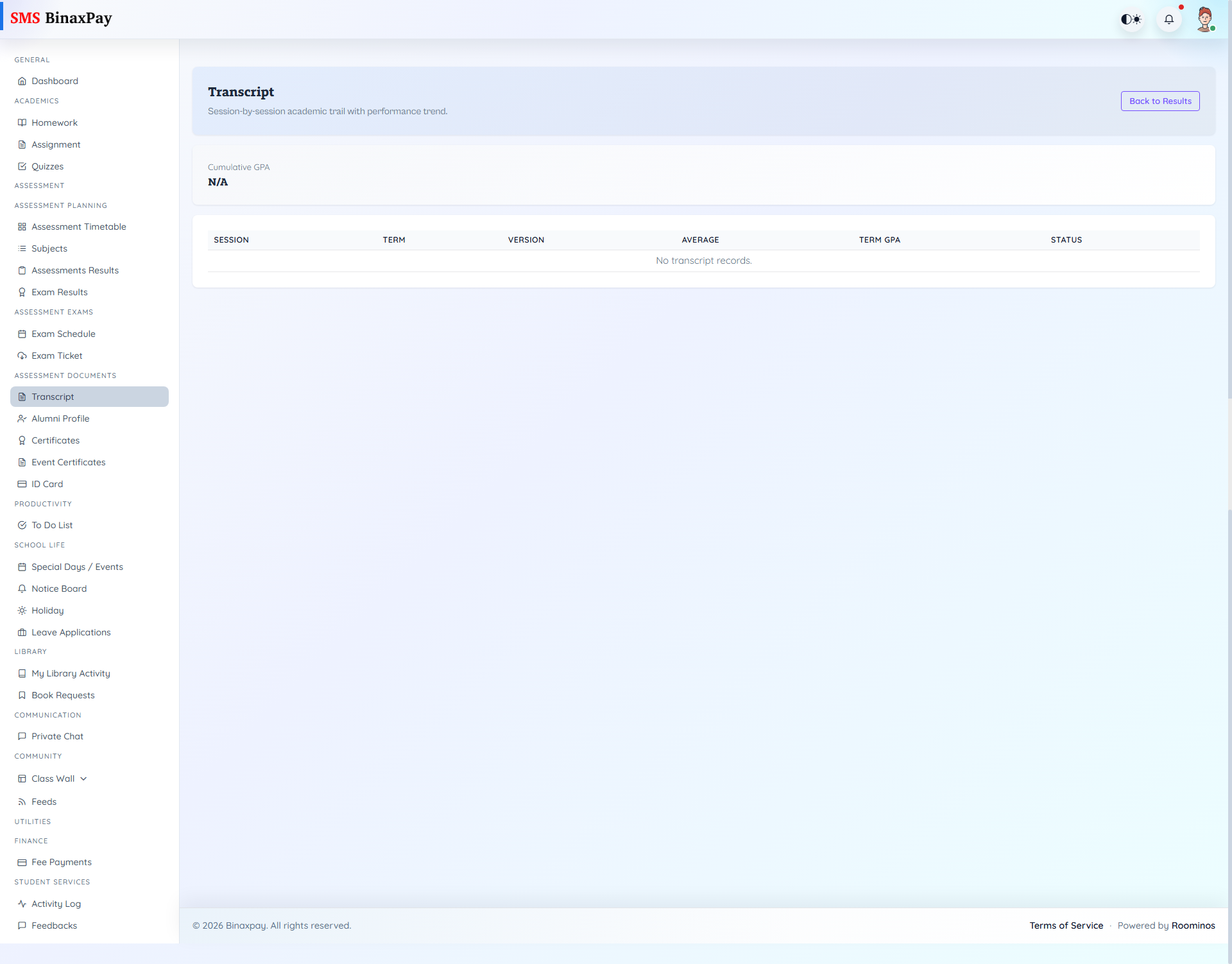Toggle dark mode theme
The width and height of the screenshot is (1232, 964).
click(1131, 19)
